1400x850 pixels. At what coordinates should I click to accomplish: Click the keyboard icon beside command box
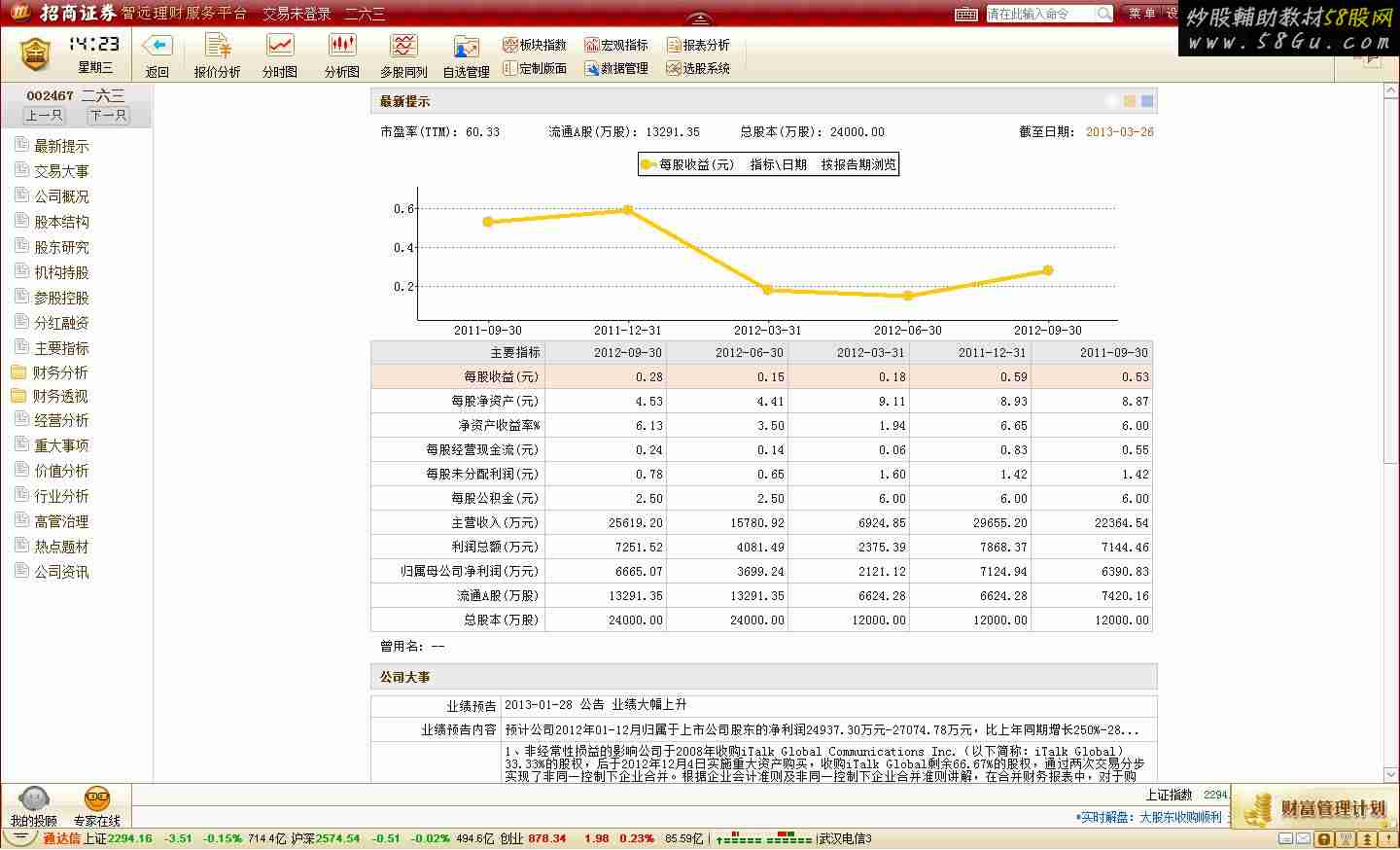click(966, 14)
